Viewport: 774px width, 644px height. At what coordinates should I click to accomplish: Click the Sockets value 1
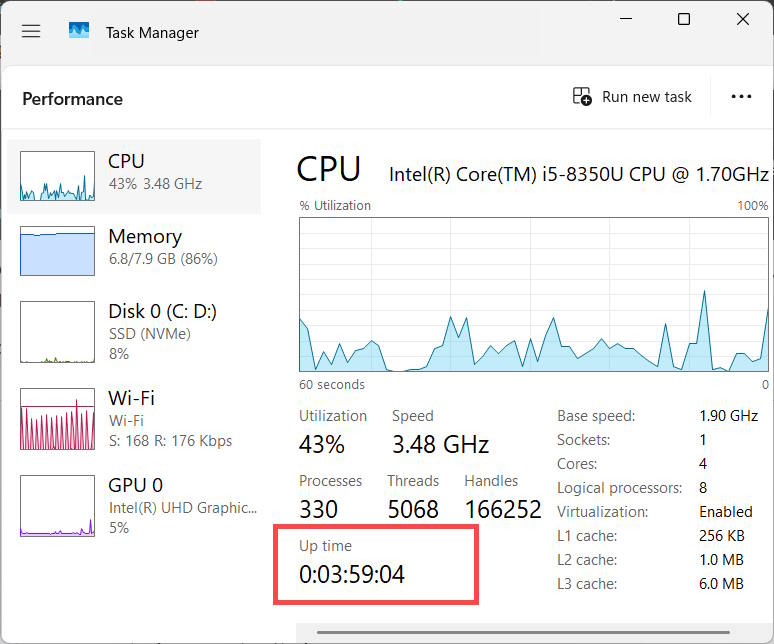click(x=702, y=440)
